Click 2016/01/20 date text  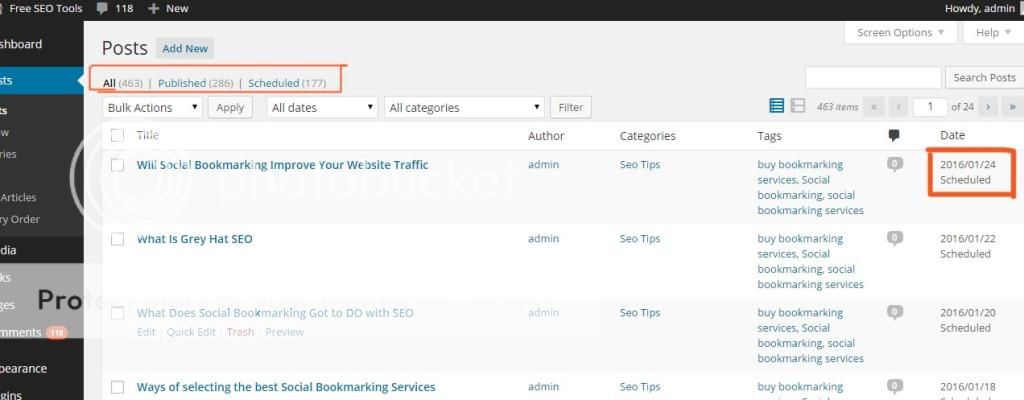click(x=968, y=312)
